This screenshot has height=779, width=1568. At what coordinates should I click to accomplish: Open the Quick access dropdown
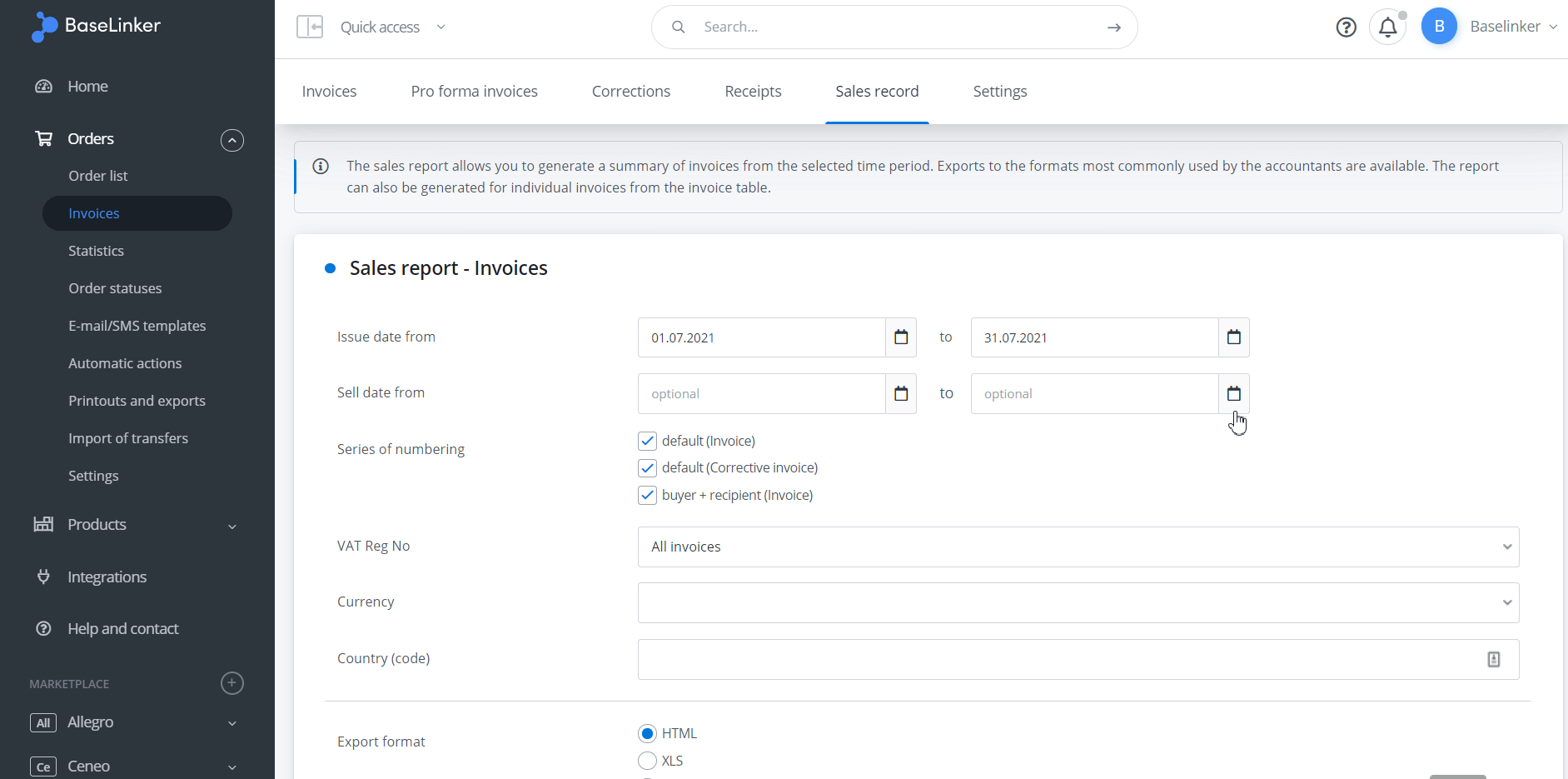[393, 27]
